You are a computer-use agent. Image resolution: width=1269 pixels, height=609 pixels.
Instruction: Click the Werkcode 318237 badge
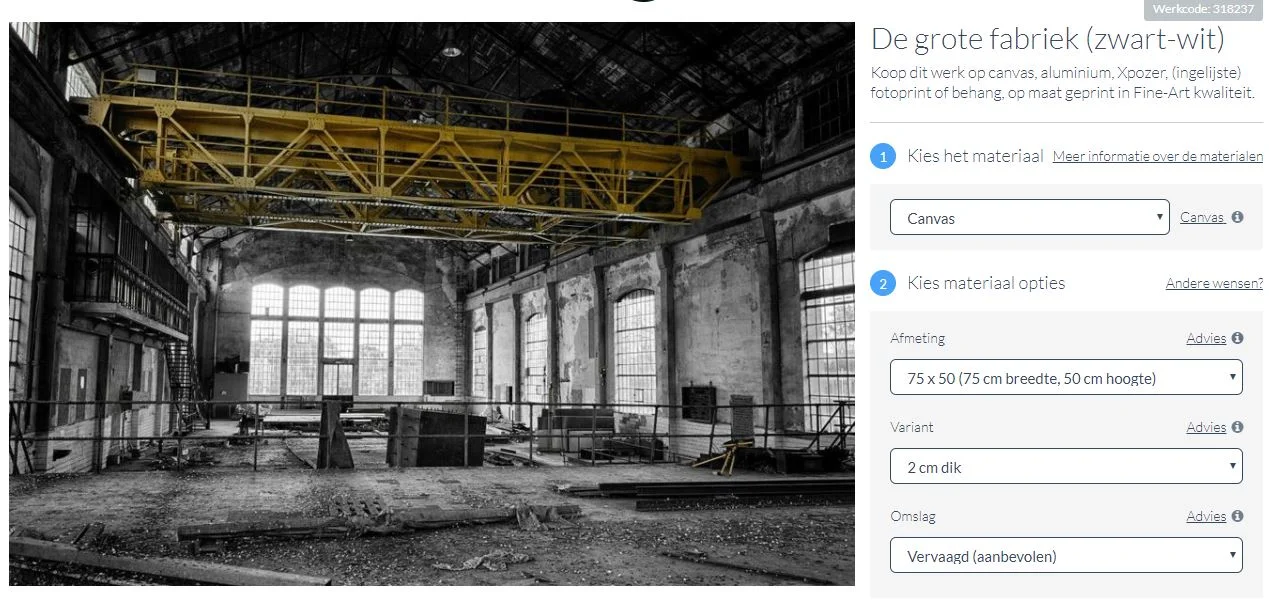[x=1203, y=8]
